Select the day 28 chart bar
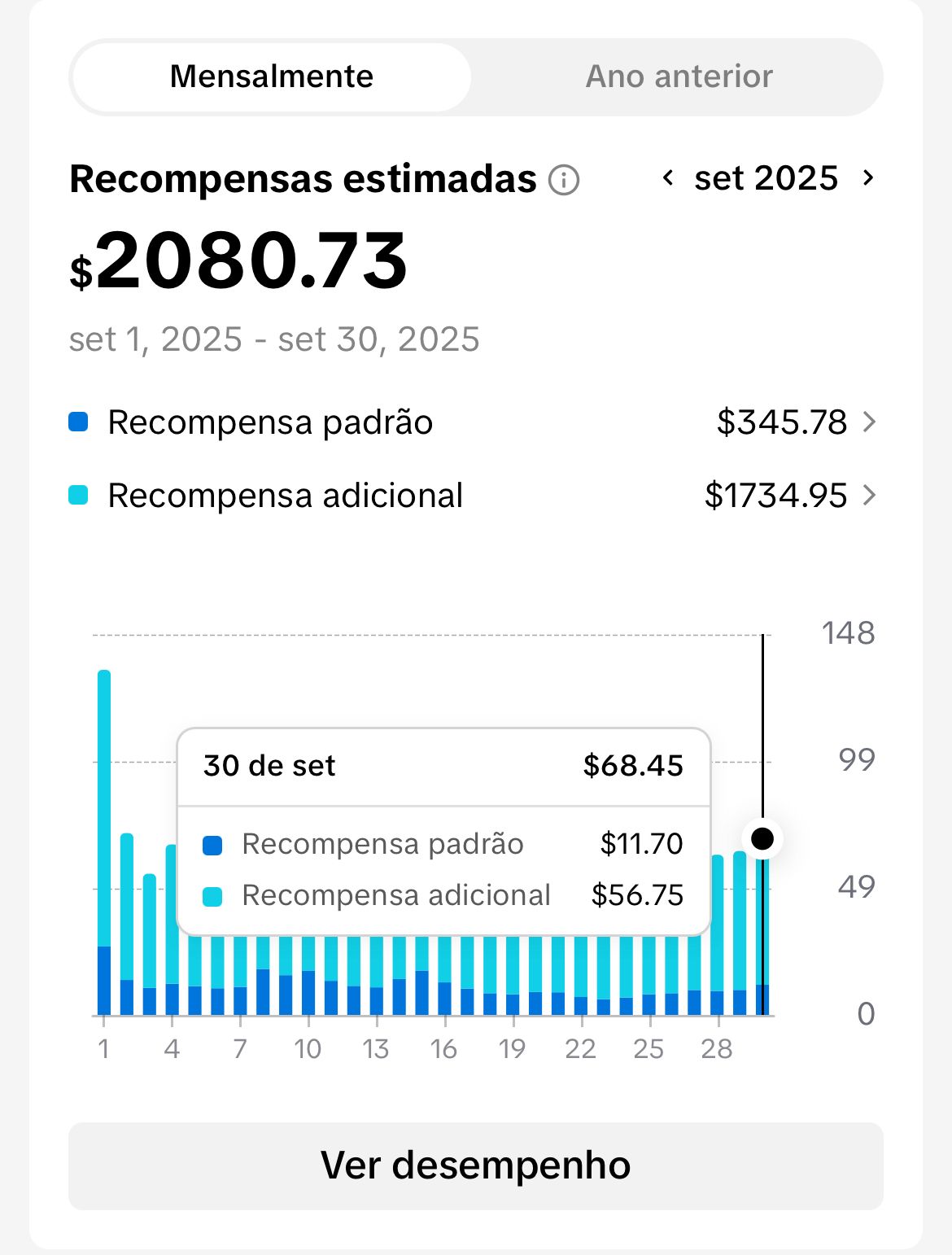 [x=717, y=944]
